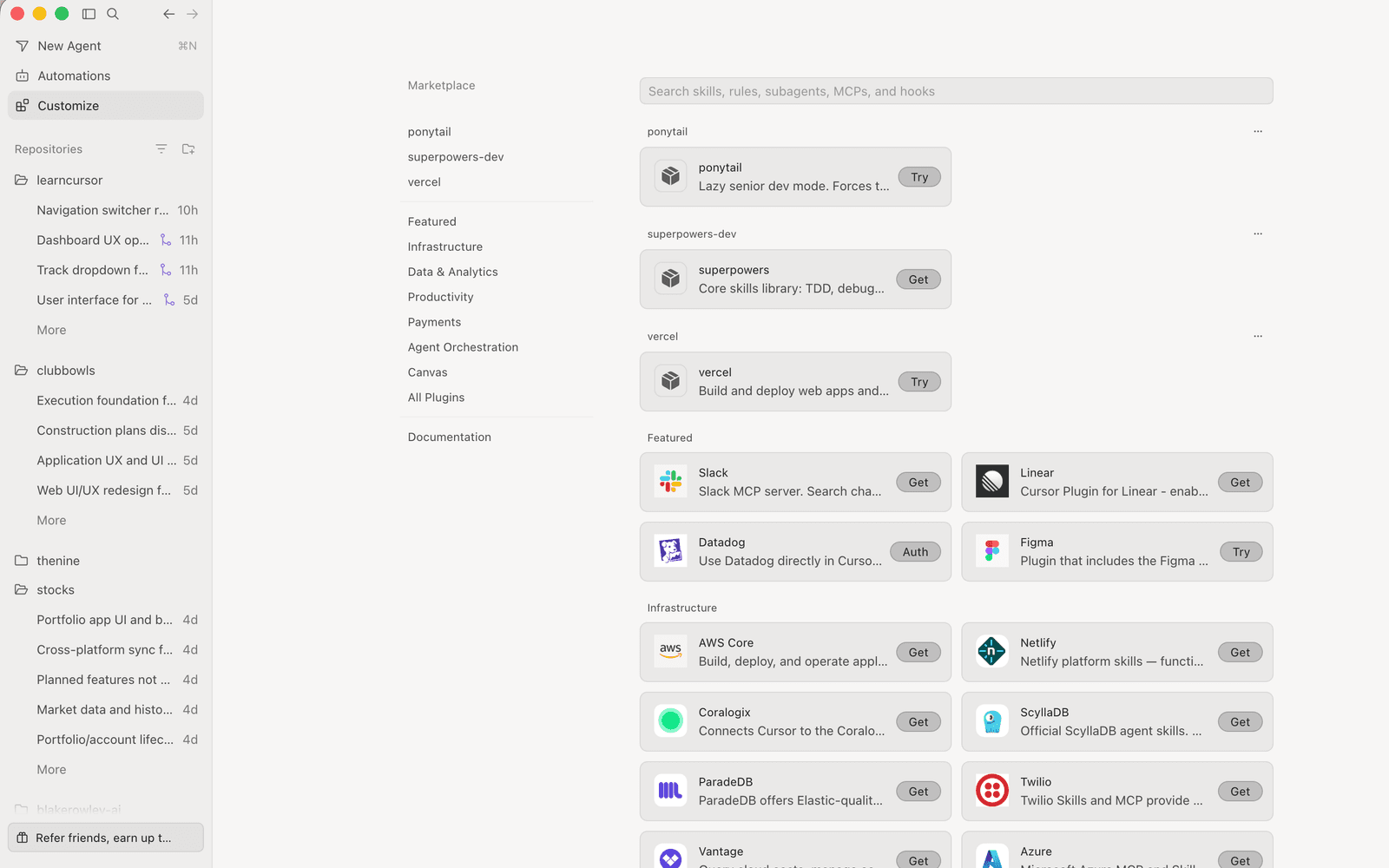This screenshot has width=1389, height=868.
Task: Click the Linear logo icon
Action: click(x=992, y=482)
